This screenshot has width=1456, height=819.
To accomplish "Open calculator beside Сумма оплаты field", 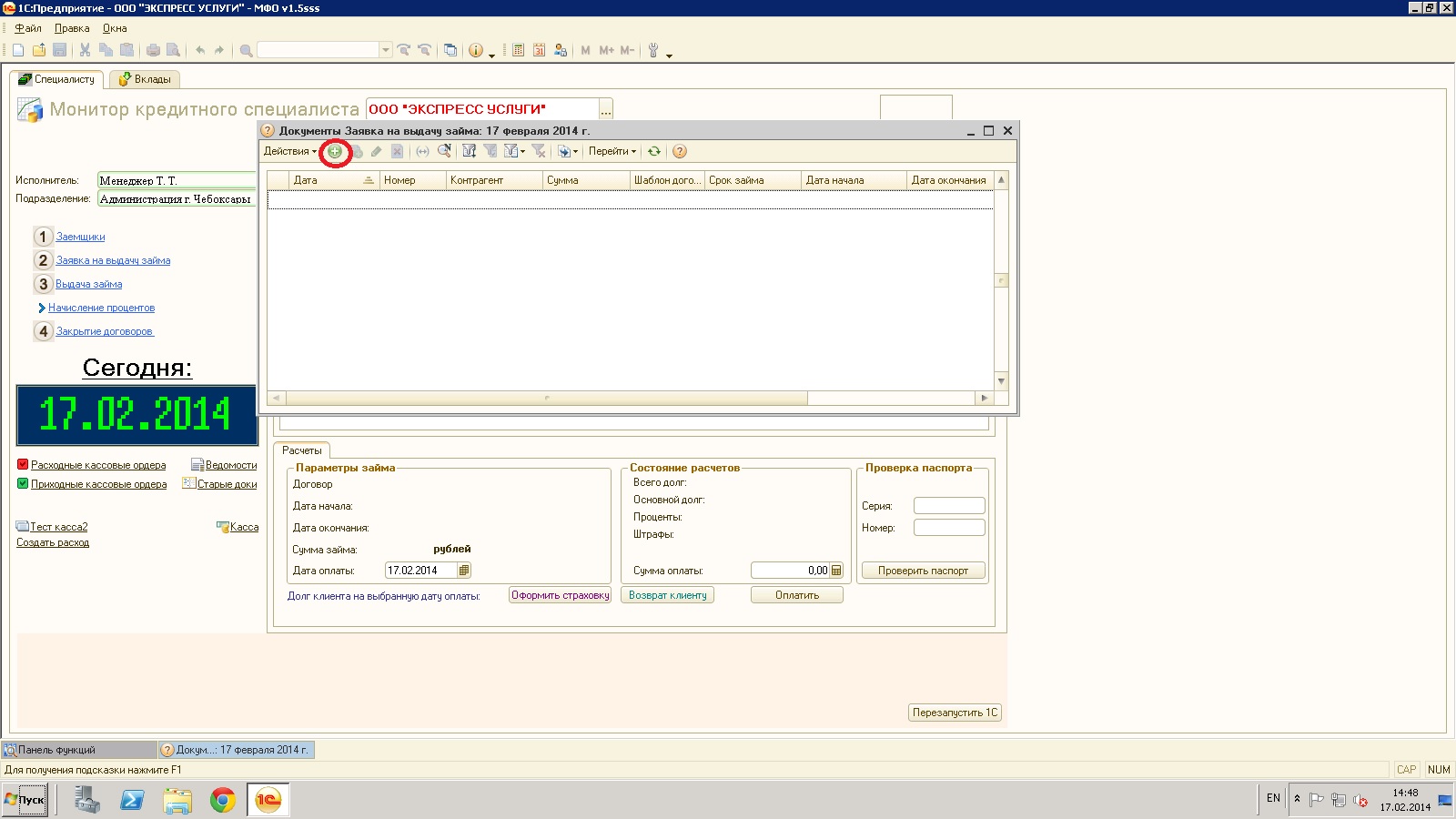I will 836,571.
